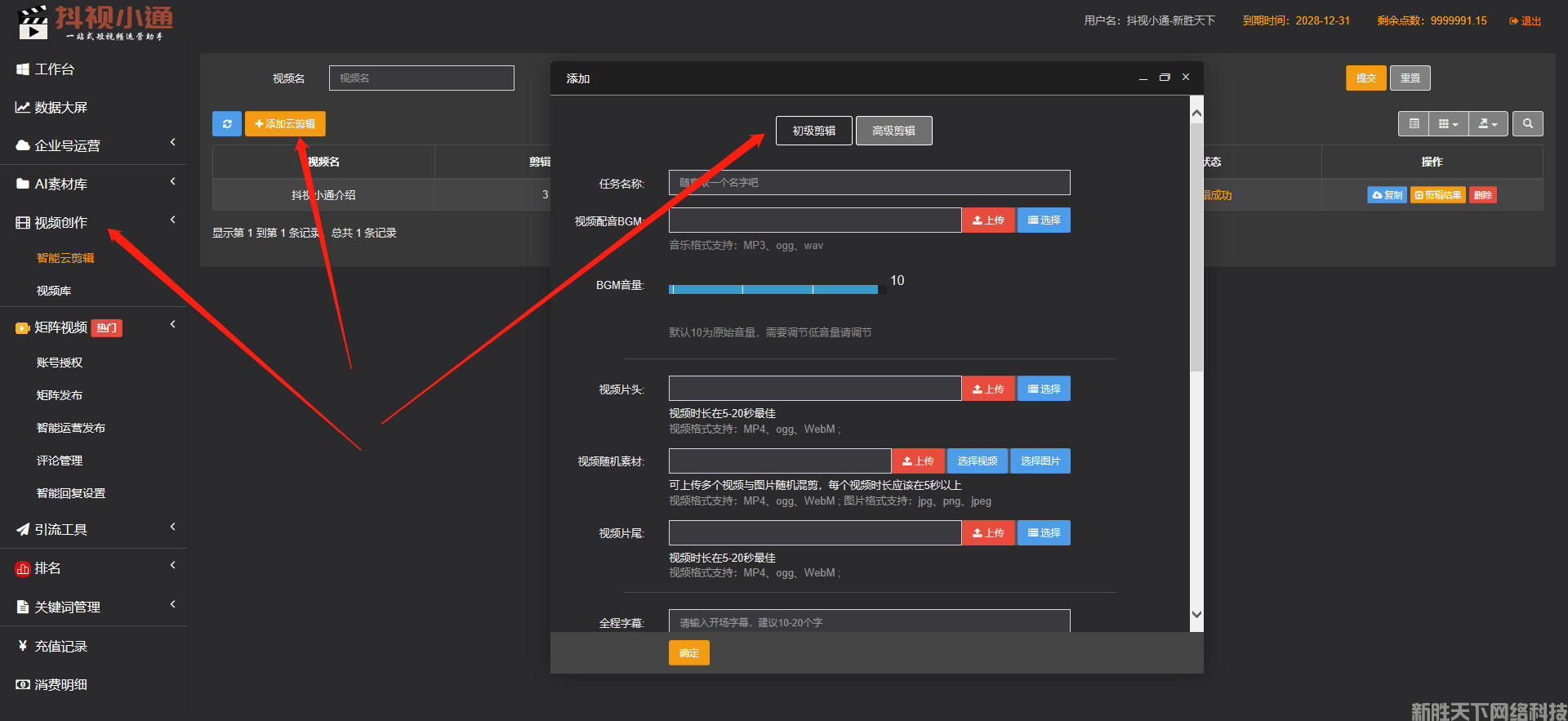The width and height of the screenshot is (1568, 721).
Task: Open 视频库 in the sidebar
Action: pos(54,291)
